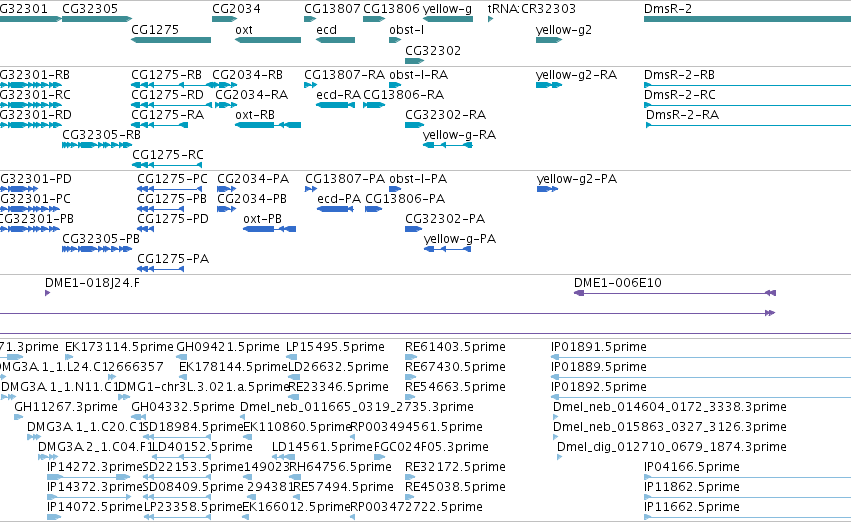Screen dimensions: 851x522
Task: Click transcript CG1275-RA label
Action: click(x=167, y=114)
